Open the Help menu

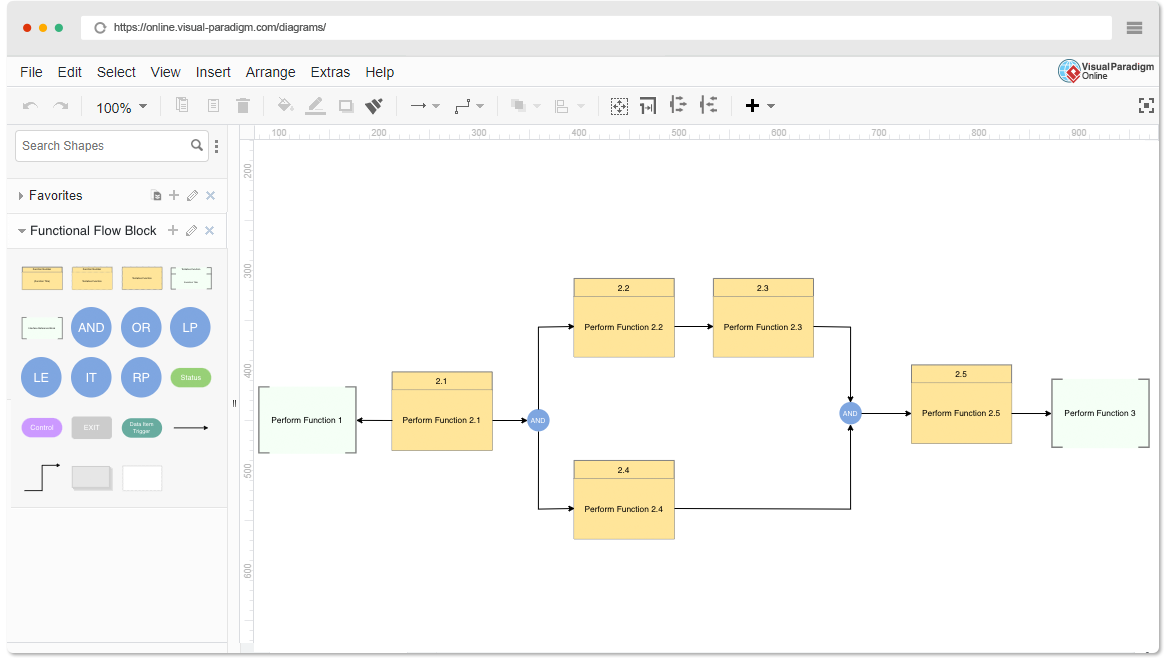point(380,72)
